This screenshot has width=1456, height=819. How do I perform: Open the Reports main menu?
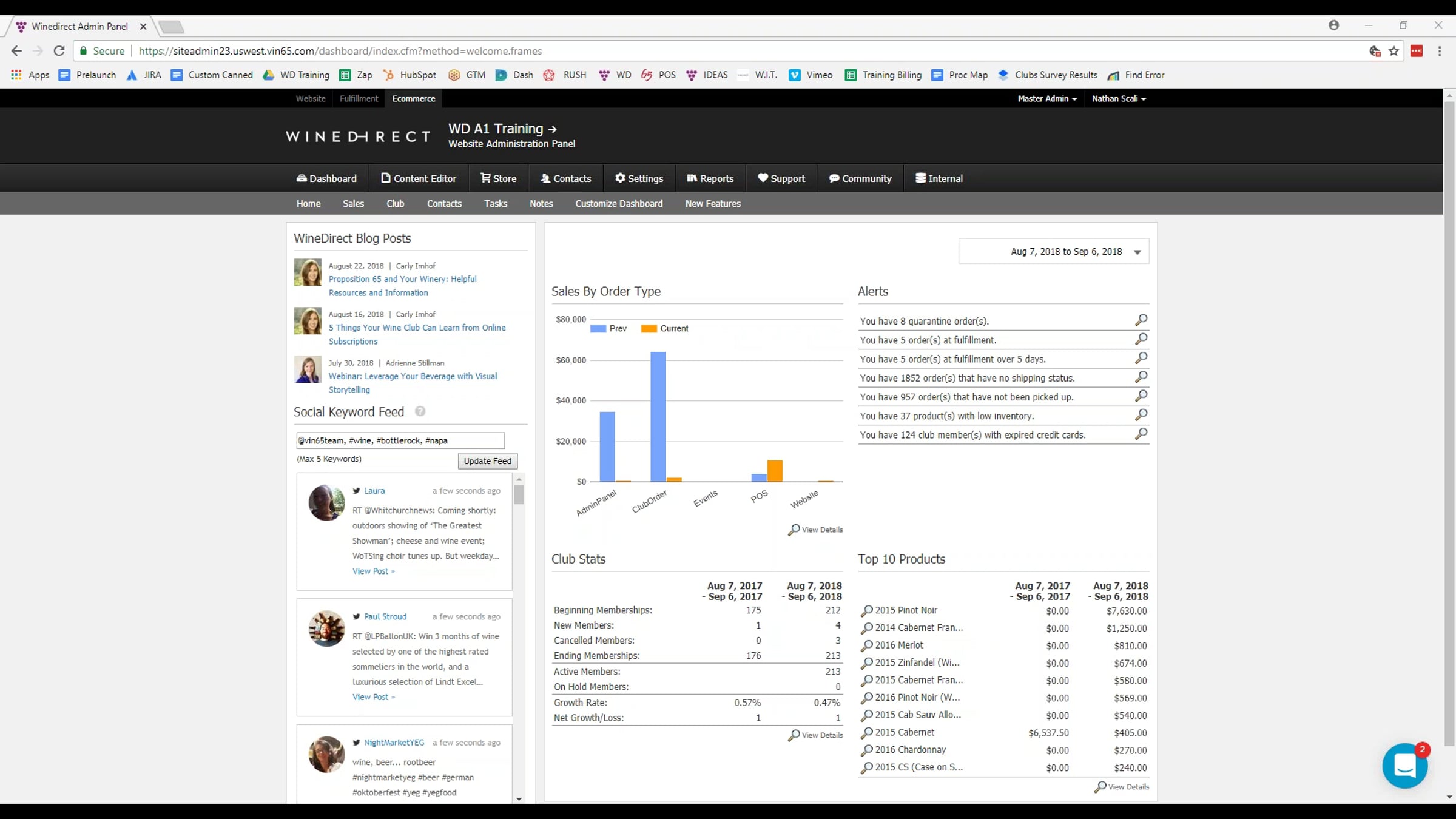click(710, 178)
